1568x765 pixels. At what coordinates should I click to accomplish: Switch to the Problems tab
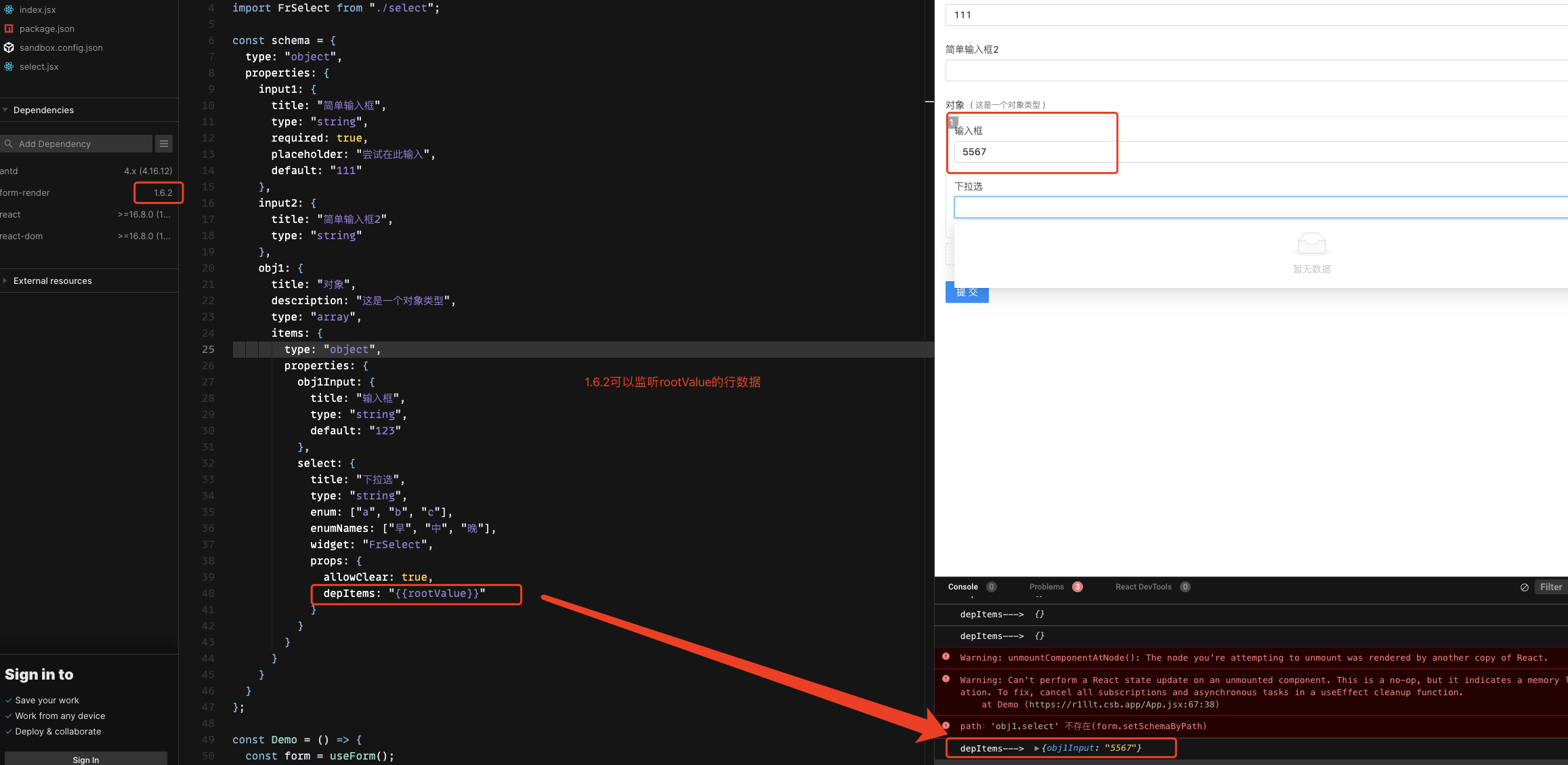point(1046,586)
